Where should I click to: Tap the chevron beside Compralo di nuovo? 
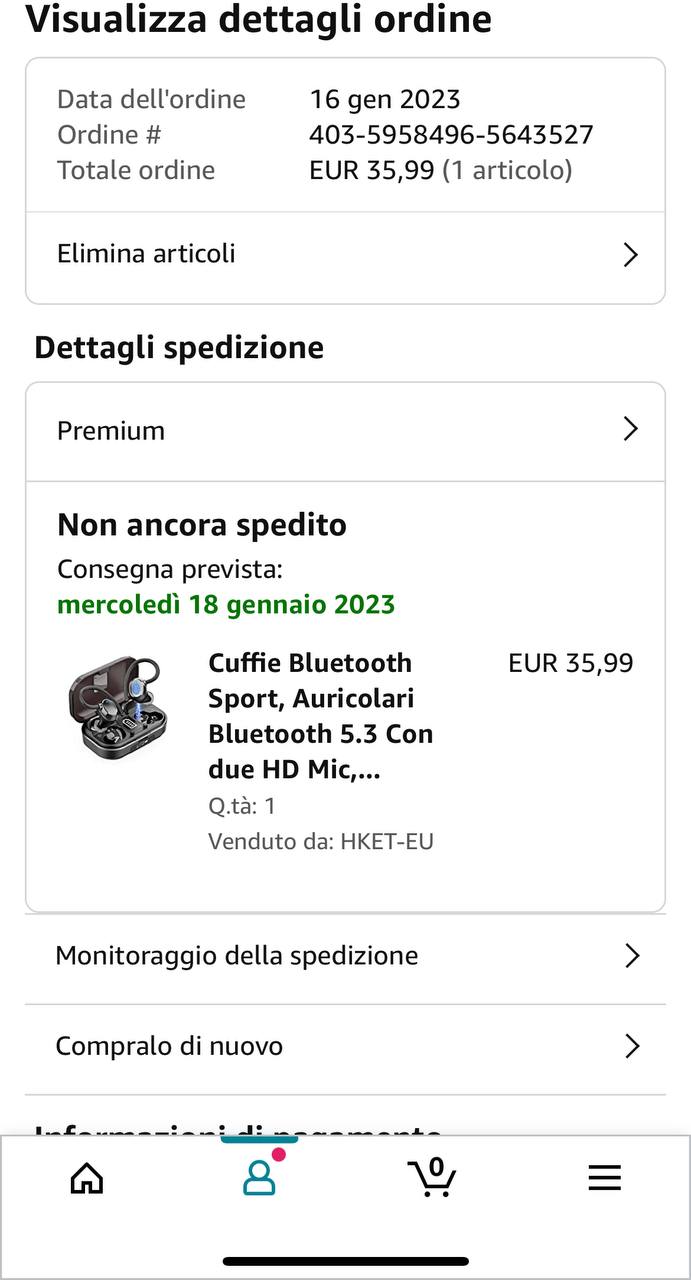[631, 1047]
